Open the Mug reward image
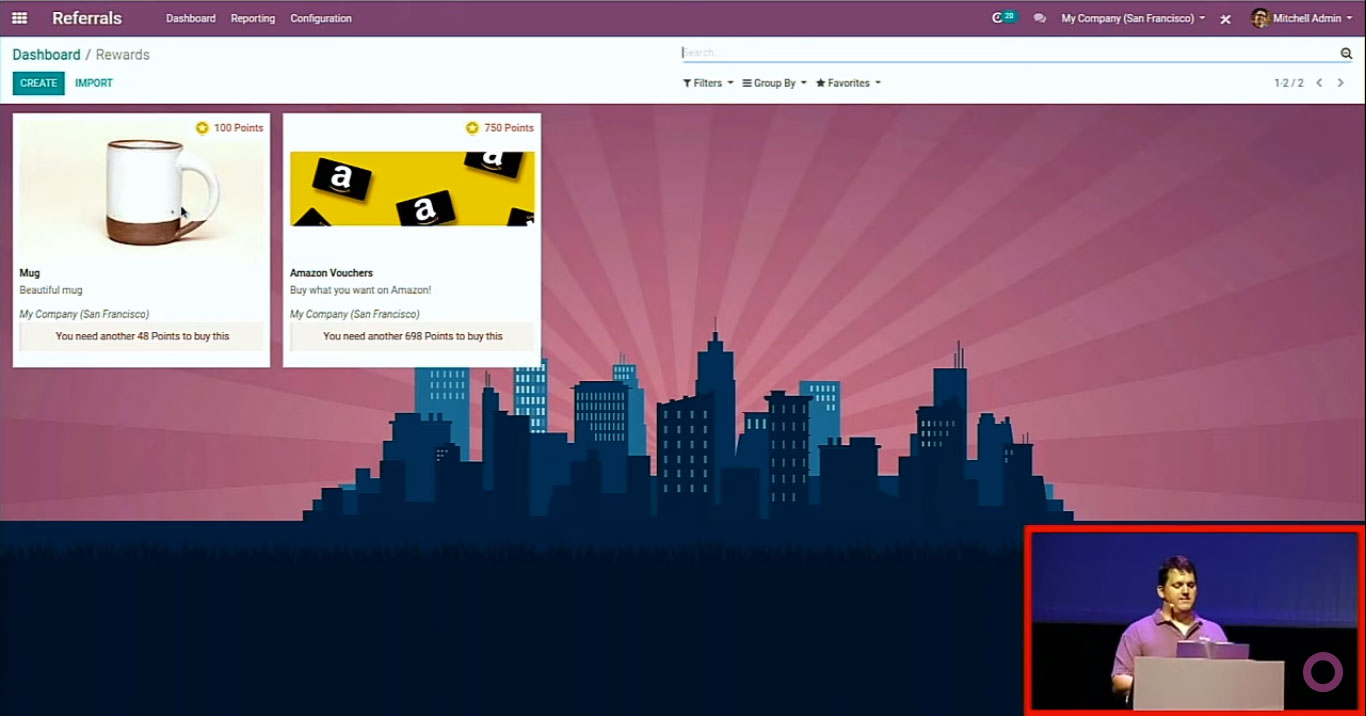1366x716 pixels. pos(142,188)
